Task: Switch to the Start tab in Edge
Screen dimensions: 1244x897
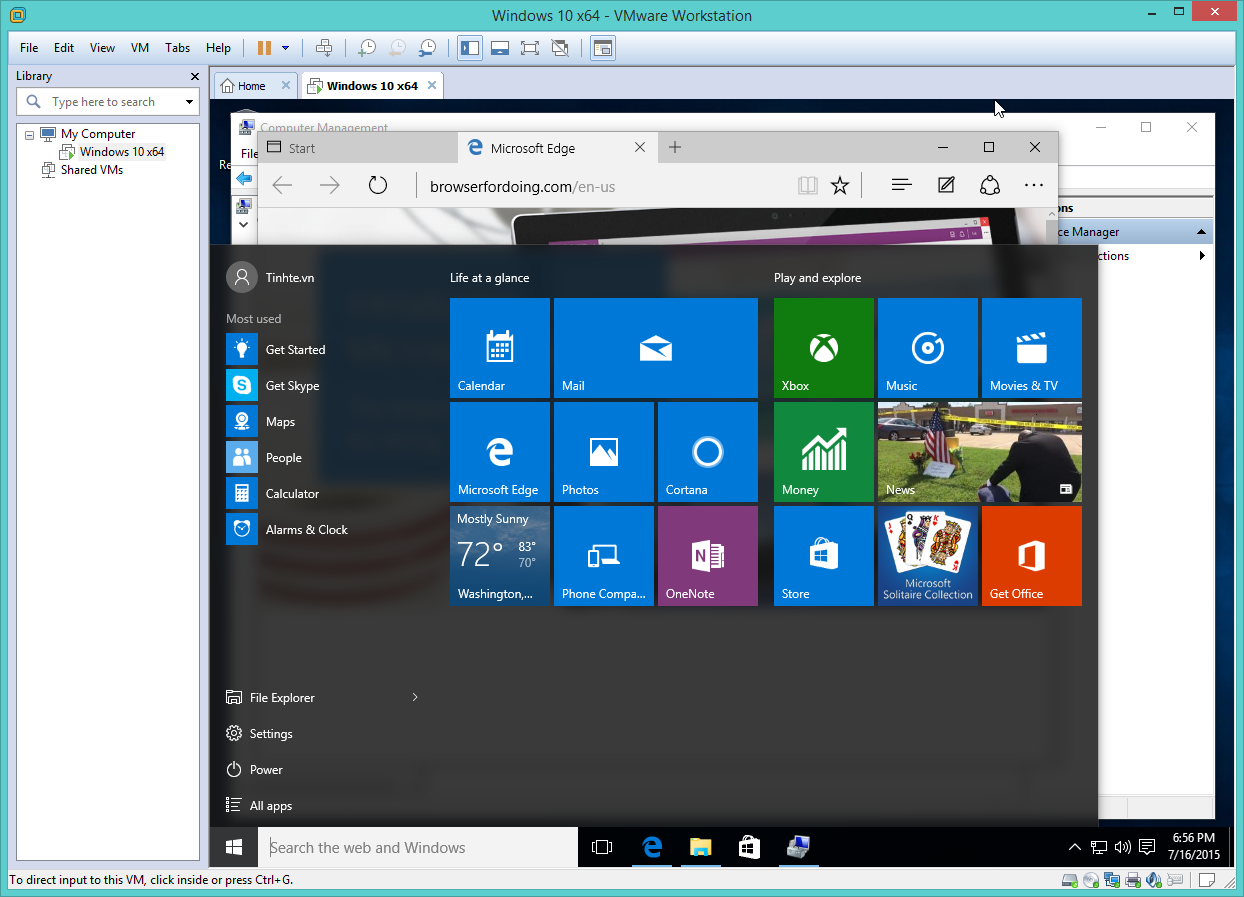Action: click(x=358, y=148)
